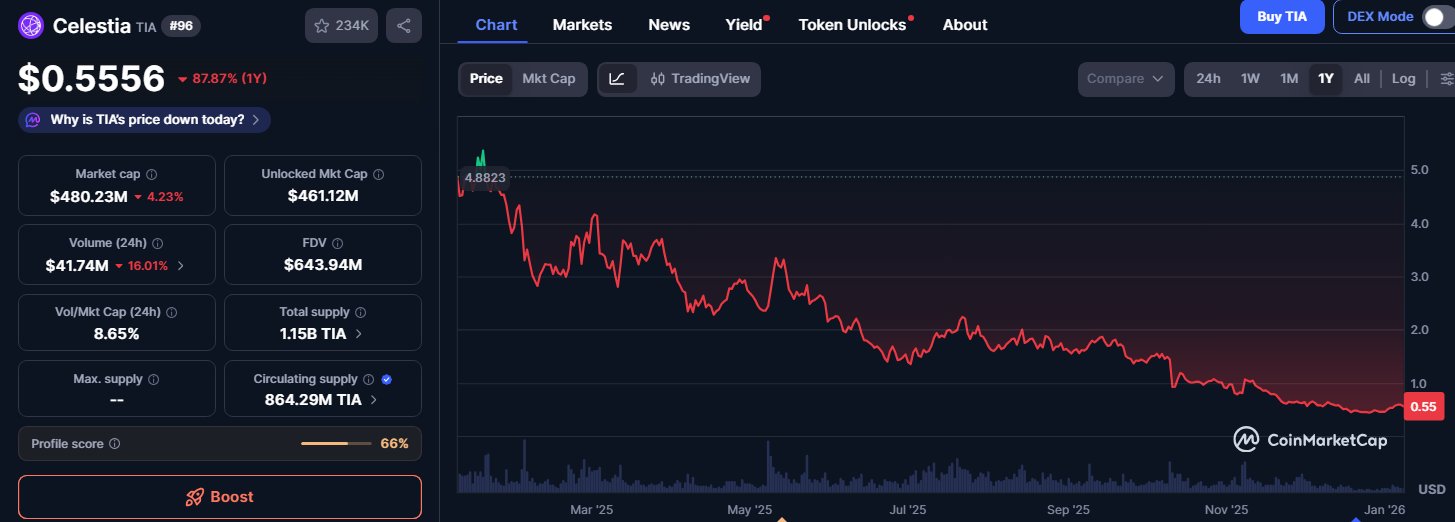Image resolution: width=1455 pixels, height=522 pixels.
Task: Add Celestia to watchlist with star
Action: coord(322,26)
